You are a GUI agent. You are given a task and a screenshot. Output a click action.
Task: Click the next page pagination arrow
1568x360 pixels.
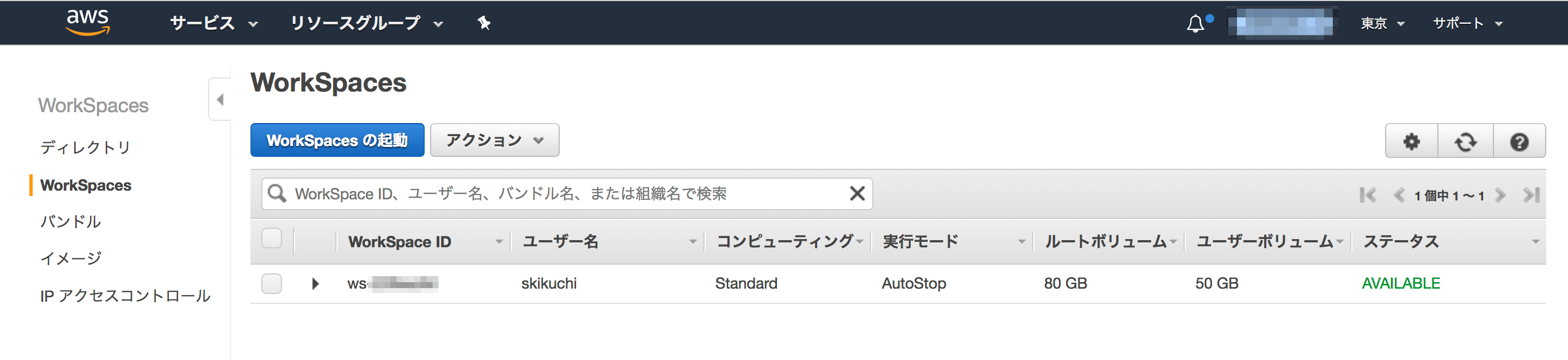pyautogui.click(x=1501, y=195)
